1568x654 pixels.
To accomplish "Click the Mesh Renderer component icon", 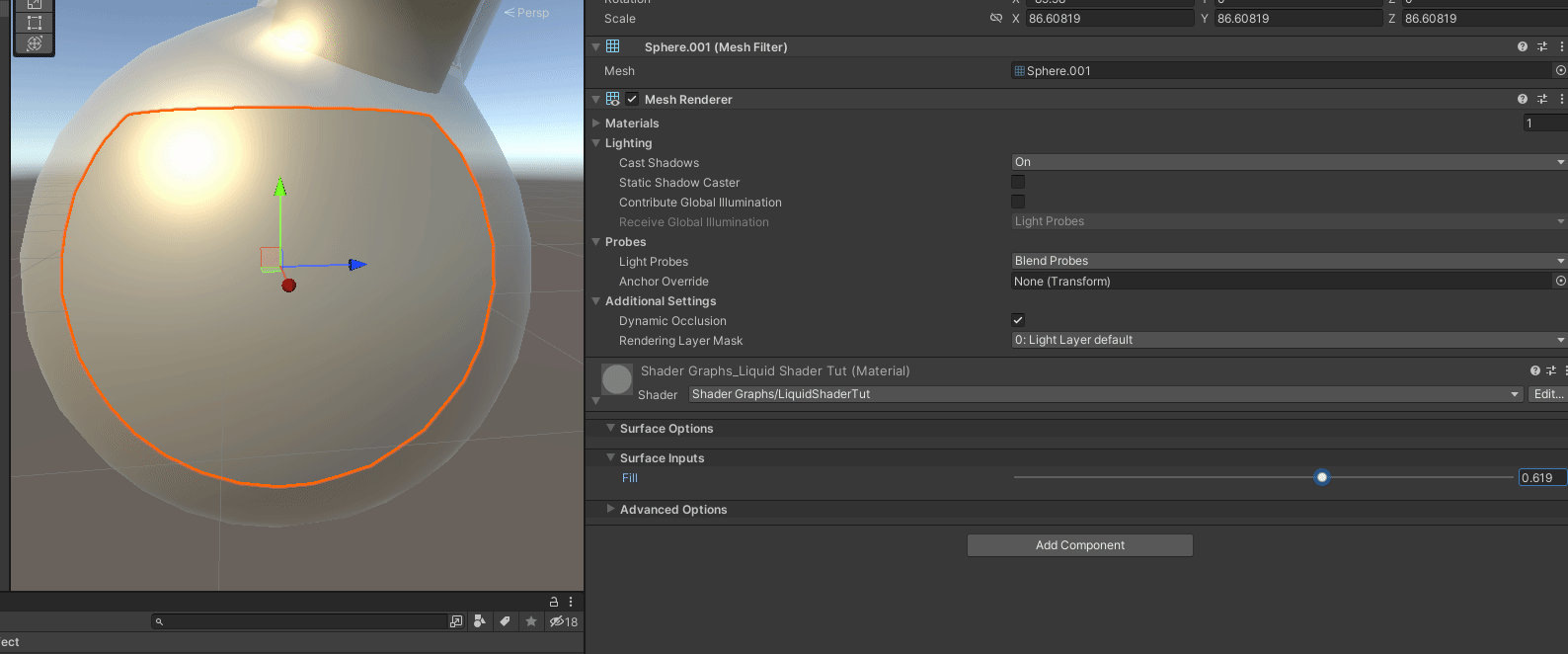I will 613,99.
